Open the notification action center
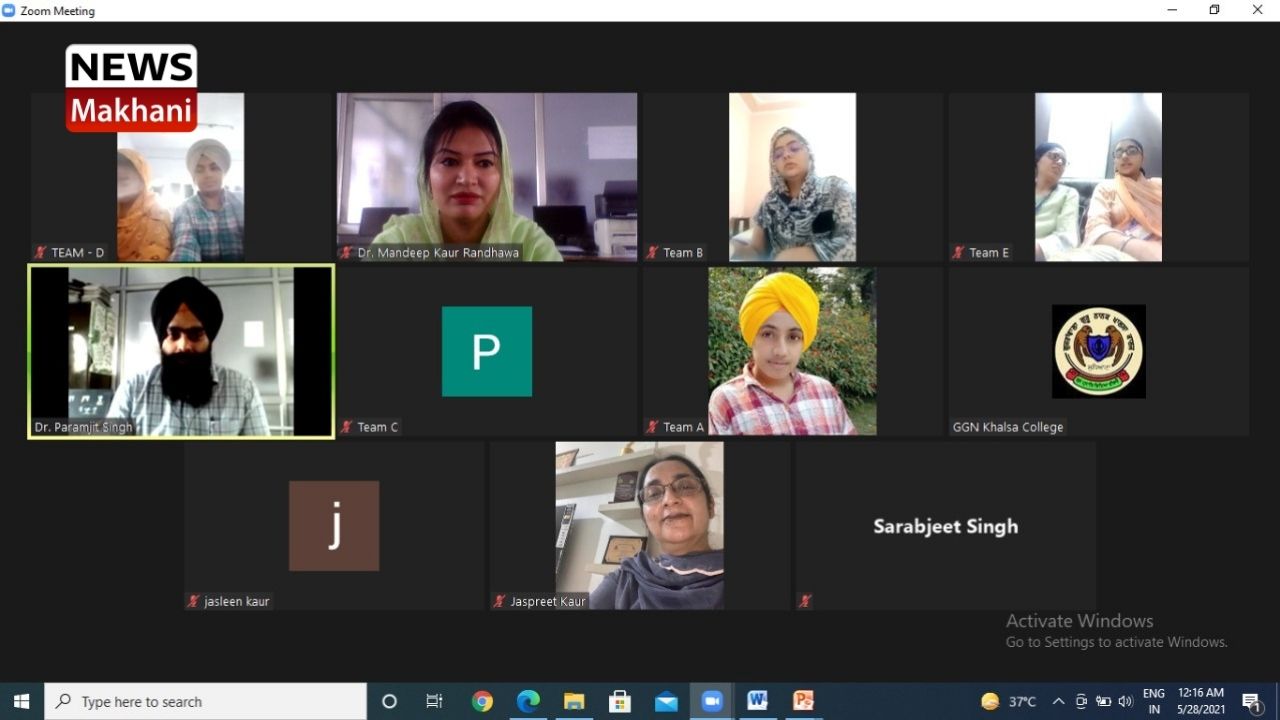This screenshot has height=720, width=1280. coord(1251,701)
